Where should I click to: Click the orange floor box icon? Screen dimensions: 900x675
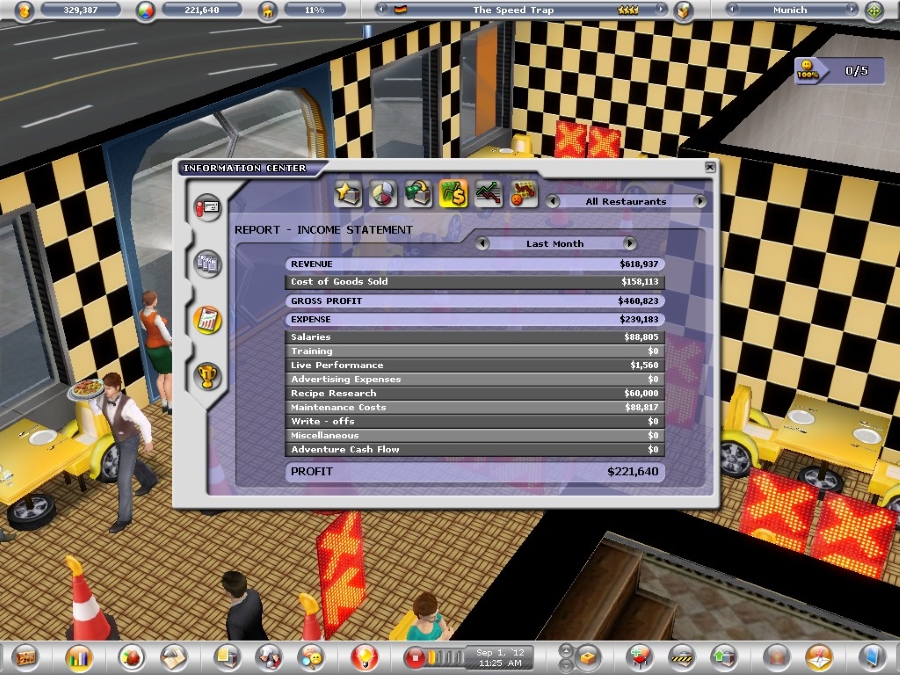588,657
